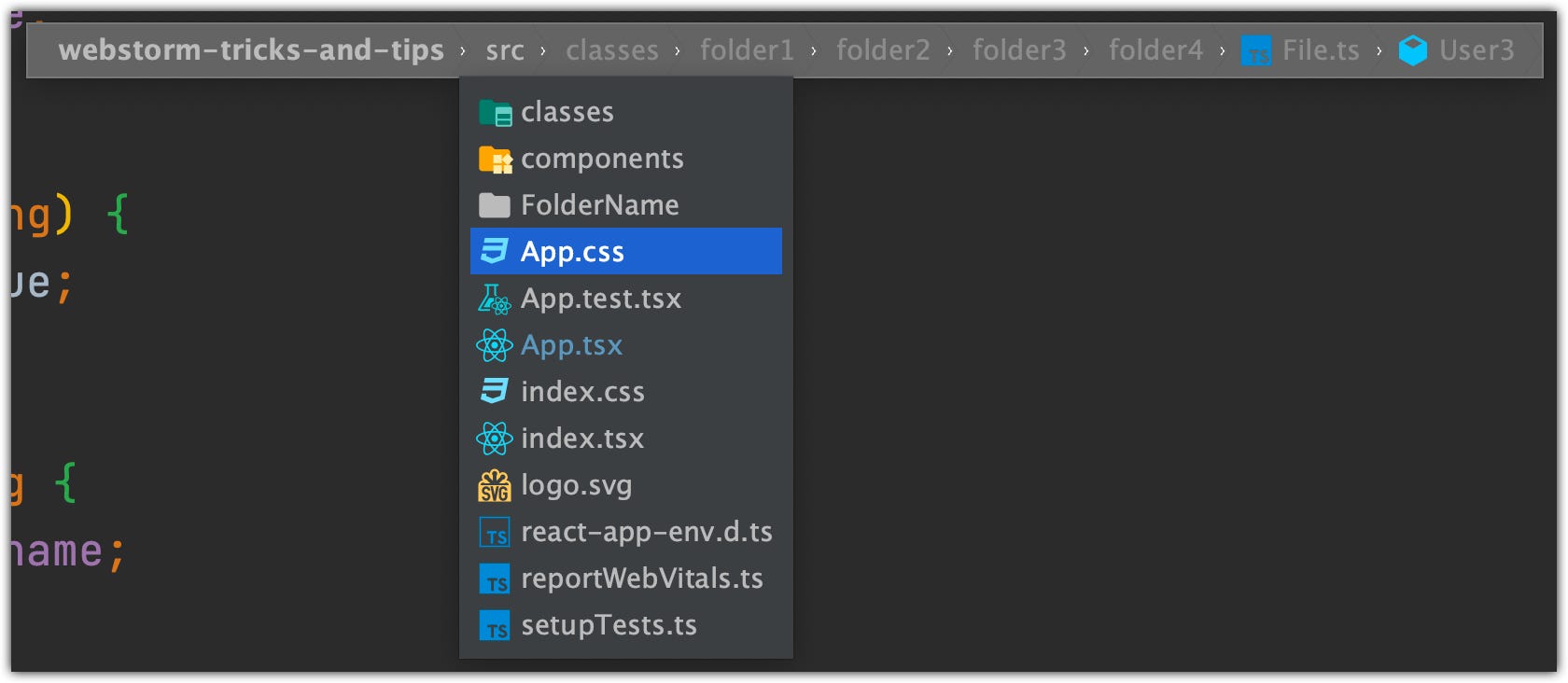The width and height of the screenshot is (1568, 683).
Task: Click the test flask icon of App.test.tsx
Action: [494, 299]
